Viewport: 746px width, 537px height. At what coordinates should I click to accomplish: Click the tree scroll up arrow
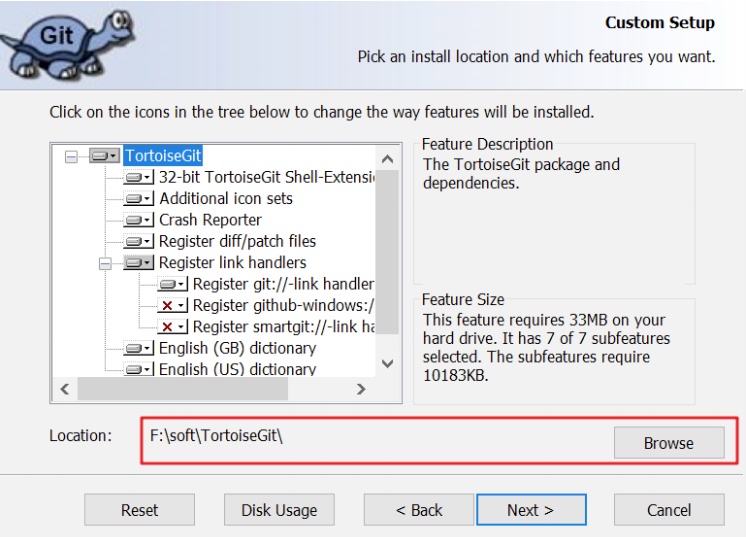pyautogui.click(x=388, y=159)
